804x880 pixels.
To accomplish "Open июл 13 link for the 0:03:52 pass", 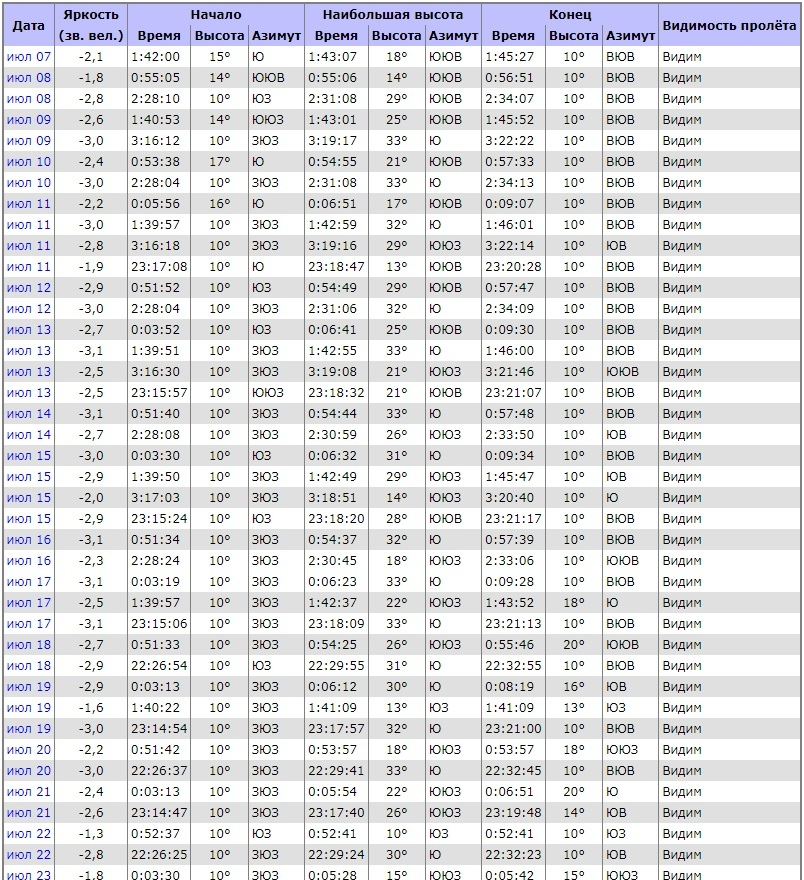I will (29, 329).
